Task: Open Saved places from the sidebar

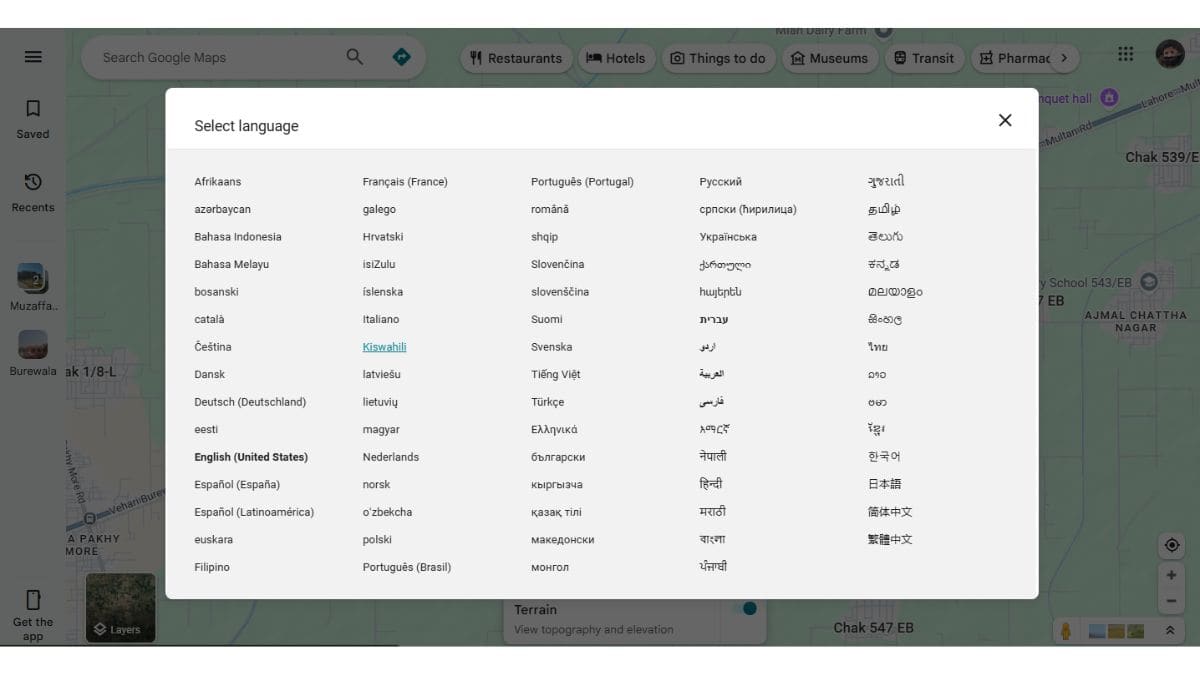Action: pos(33,113)
